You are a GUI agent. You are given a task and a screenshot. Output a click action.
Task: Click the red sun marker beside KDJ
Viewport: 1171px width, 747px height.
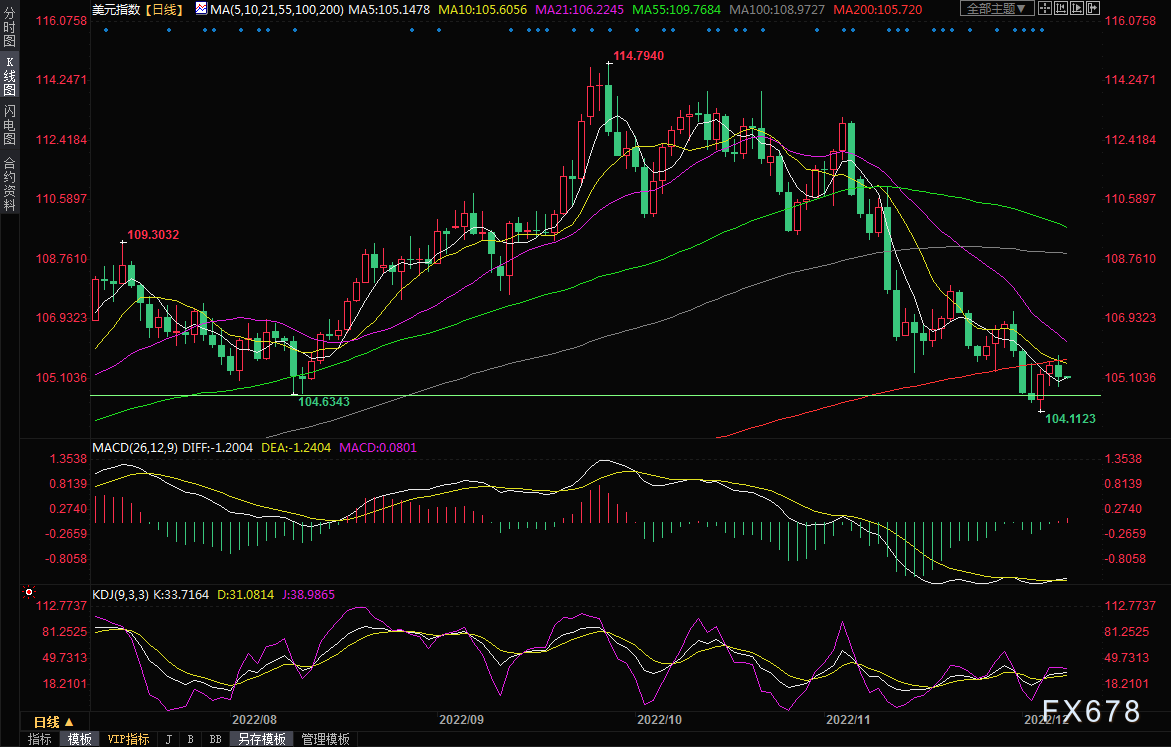pos(29,592)
